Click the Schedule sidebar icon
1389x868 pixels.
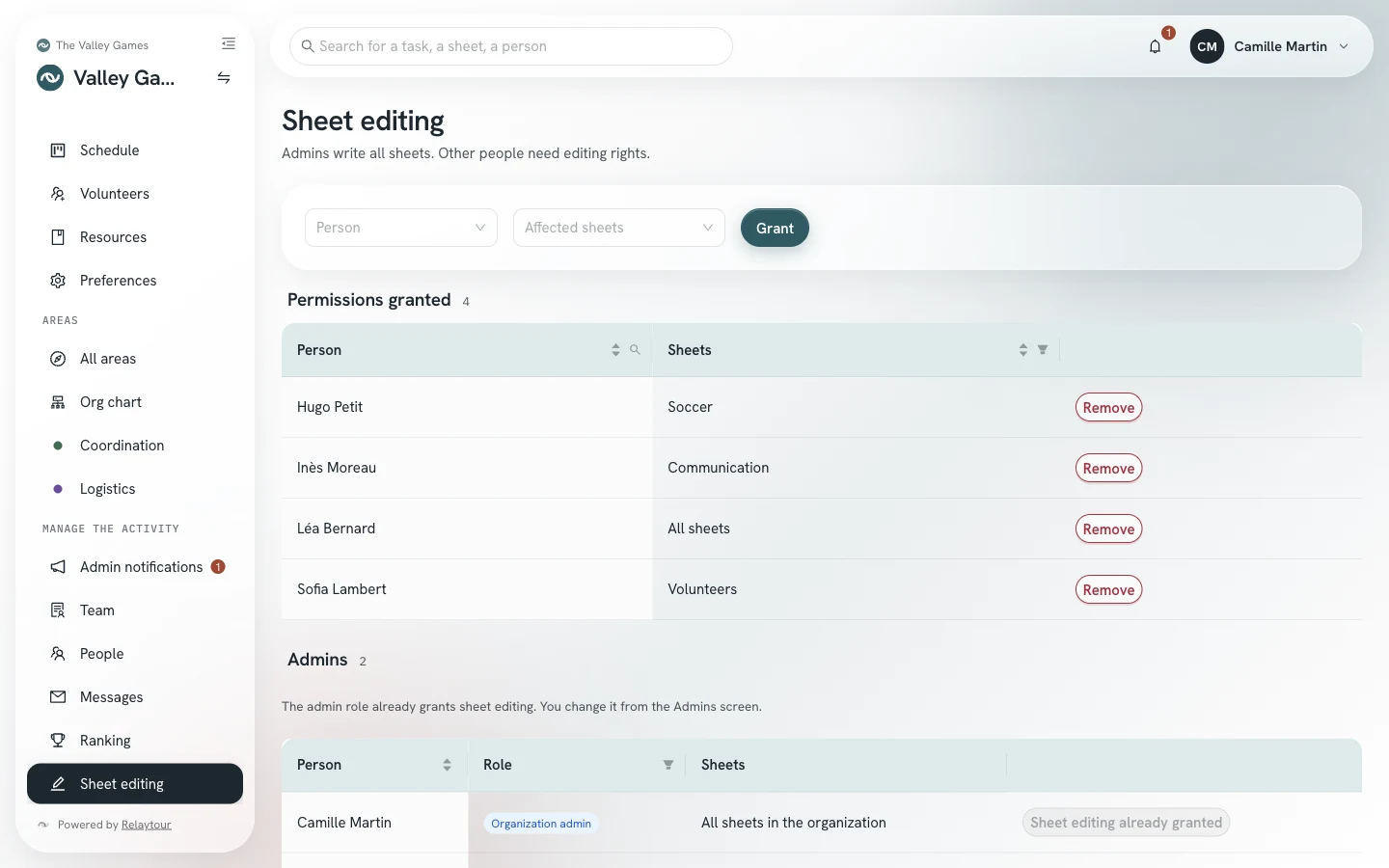point(58,150)
